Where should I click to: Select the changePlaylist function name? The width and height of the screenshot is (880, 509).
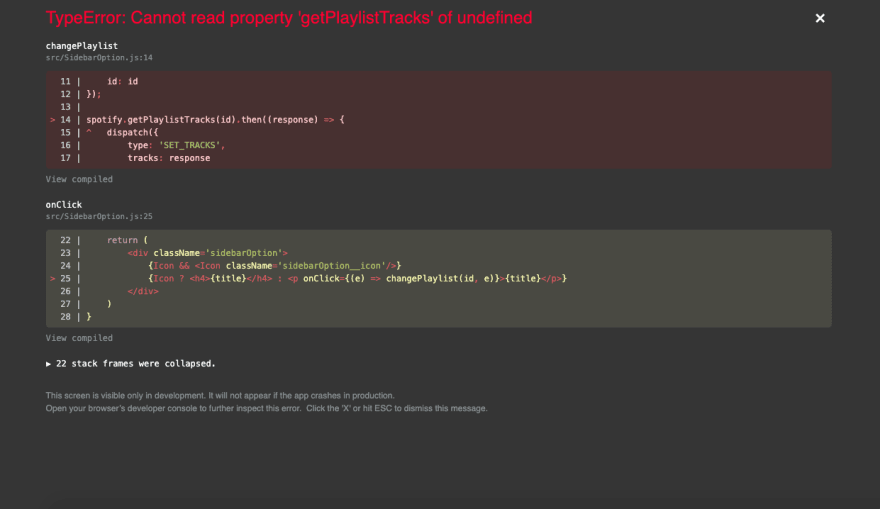tap(82, 46)
